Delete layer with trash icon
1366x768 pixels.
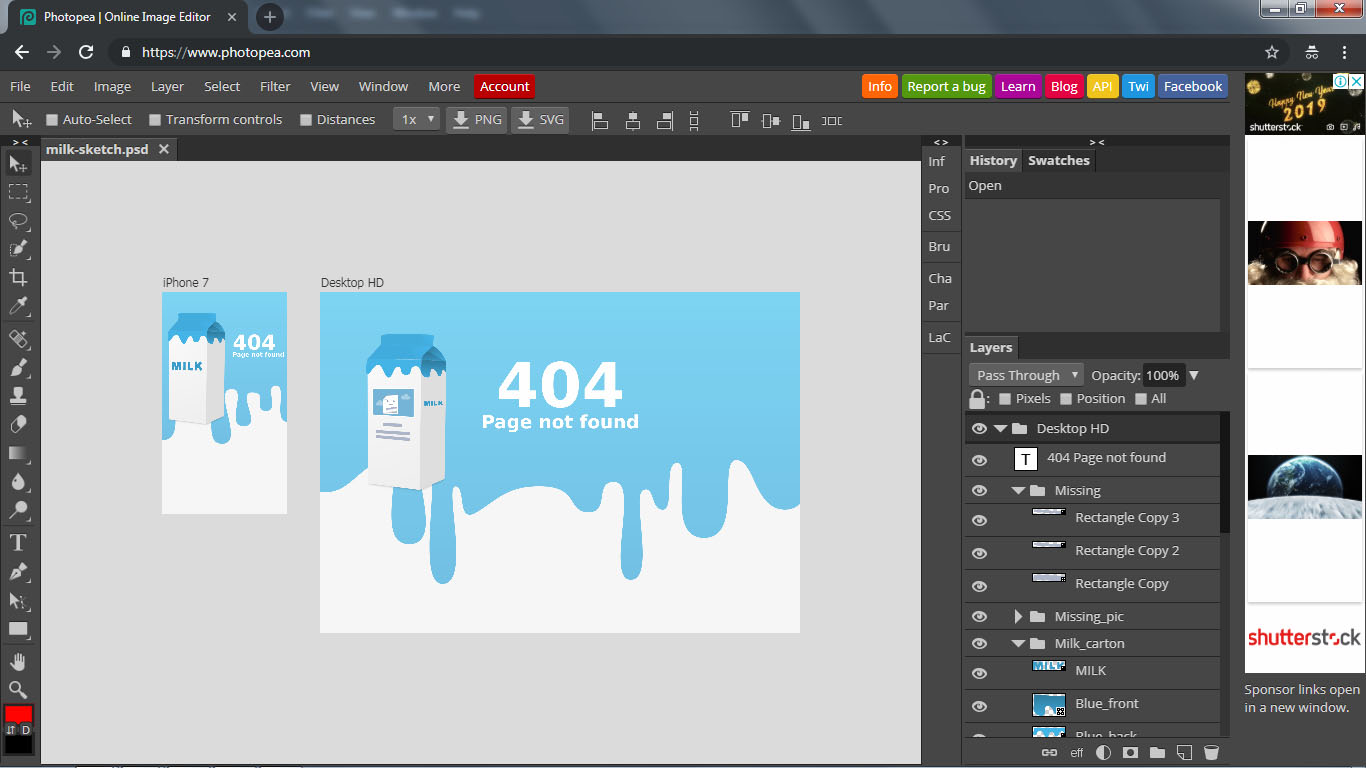pyautogui.click(x=1211, y=752)
